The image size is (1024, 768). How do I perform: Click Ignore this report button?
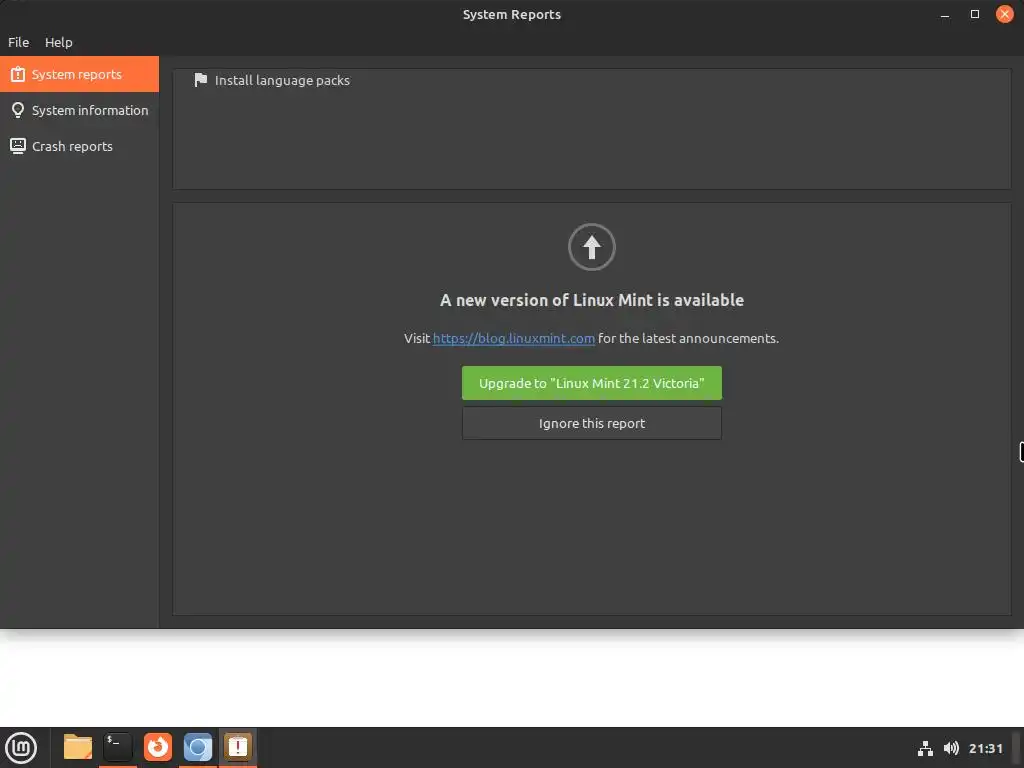pos(592,423)
